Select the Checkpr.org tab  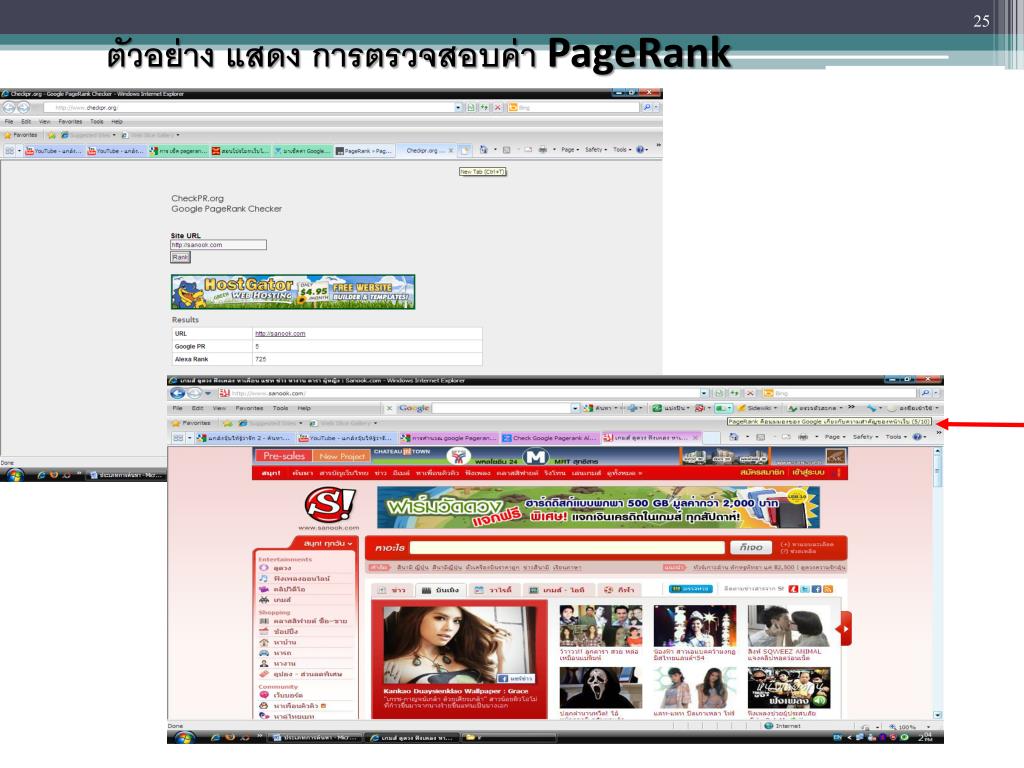click(426, 150)
